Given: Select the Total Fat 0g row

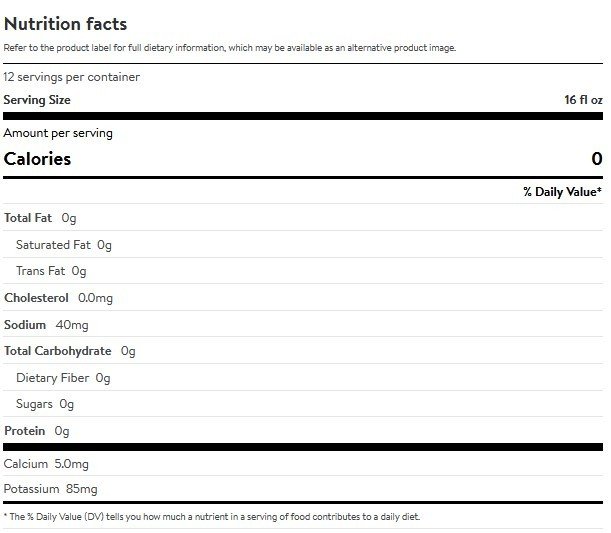Looking at the screenshot, I should tap(303, 217).
